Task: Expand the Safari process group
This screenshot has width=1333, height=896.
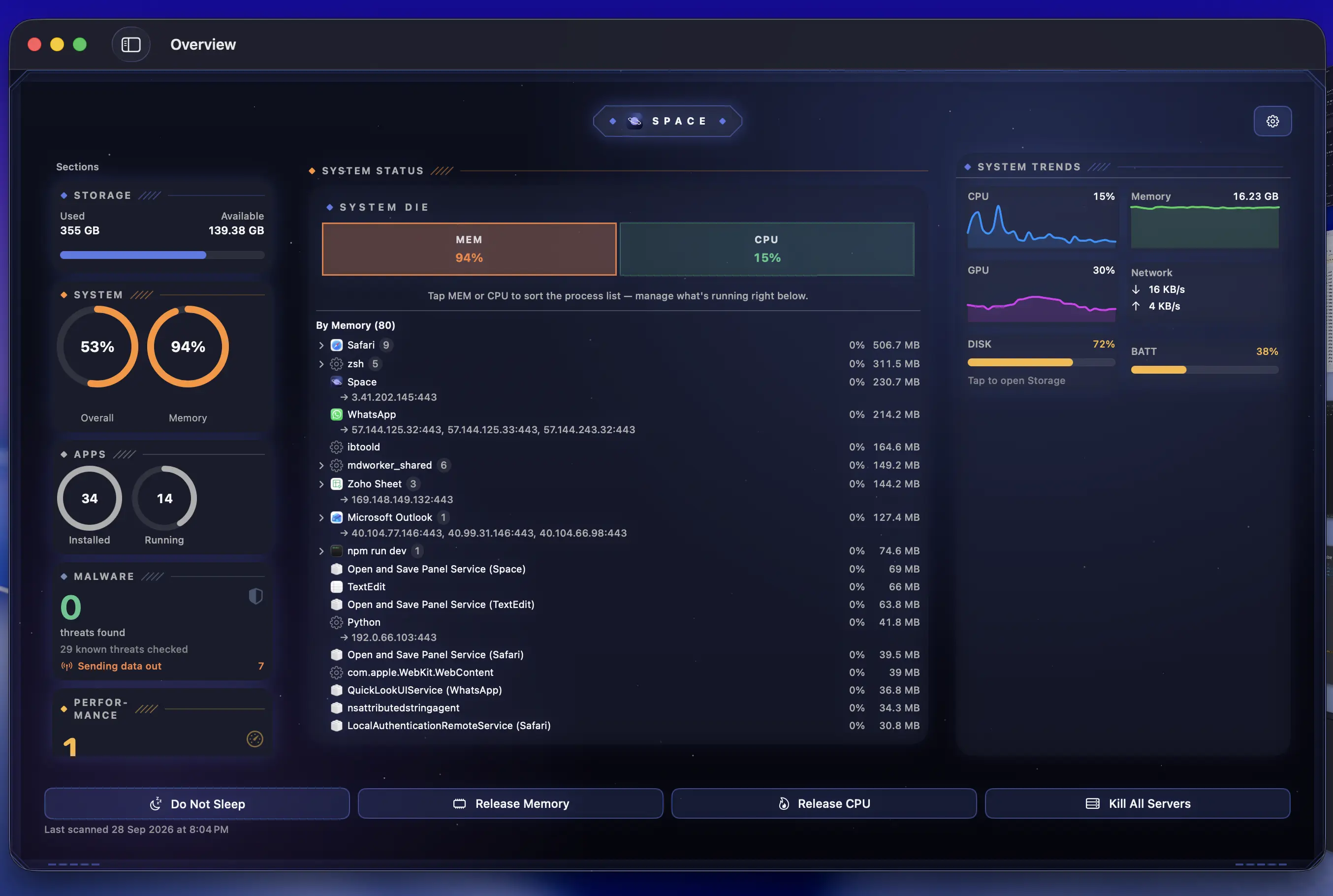Action: pyautogui.click(x=321, y=345)
